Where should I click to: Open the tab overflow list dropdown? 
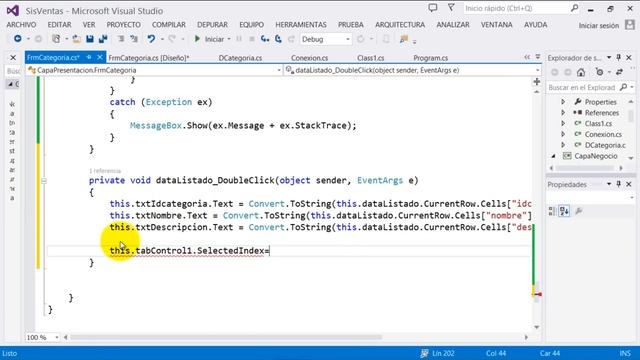pyautogui.click(x=538, y=57)
